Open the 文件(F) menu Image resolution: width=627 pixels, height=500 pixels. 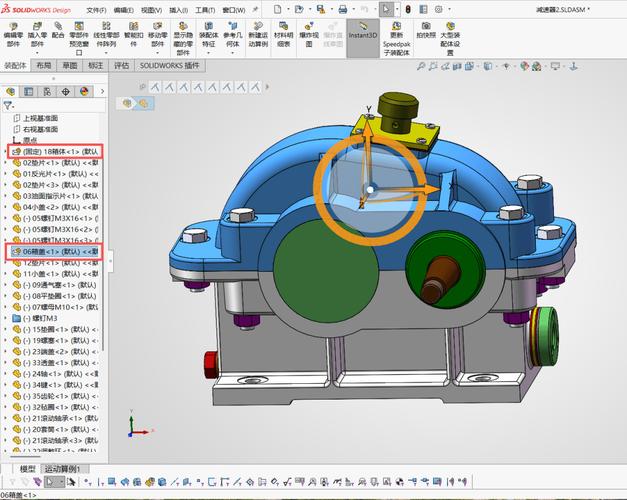pyautogui.click(x=96, y=10)
